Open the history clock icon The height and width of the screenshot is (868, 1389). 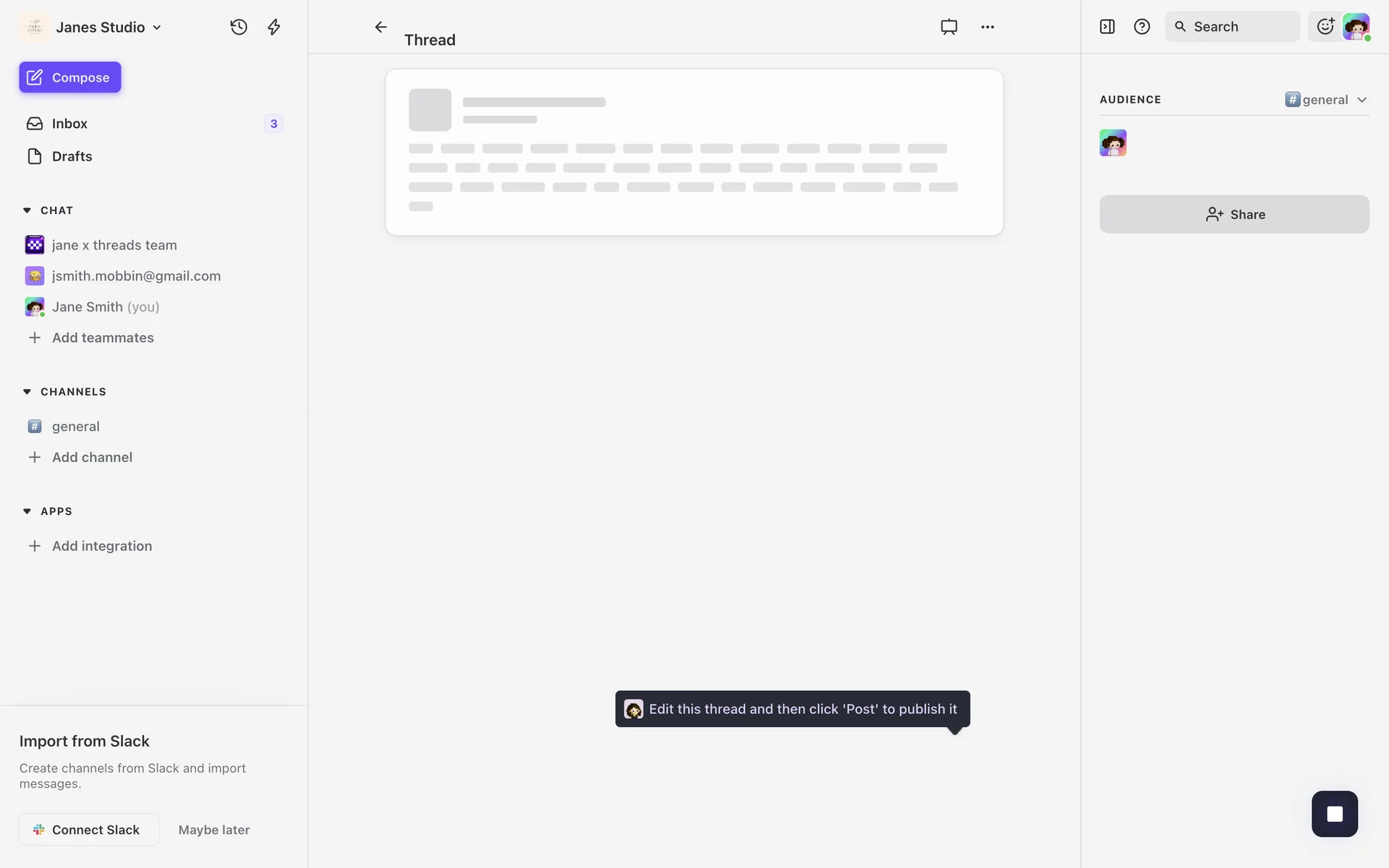point(239,27)
